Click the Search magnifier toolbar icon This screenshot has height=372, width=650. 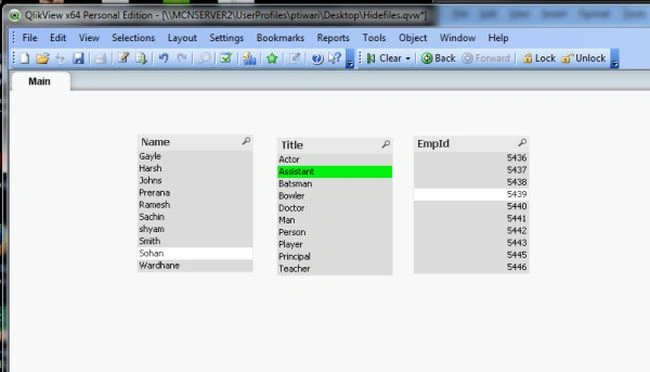pyautogui.click(x=204, y=58)
